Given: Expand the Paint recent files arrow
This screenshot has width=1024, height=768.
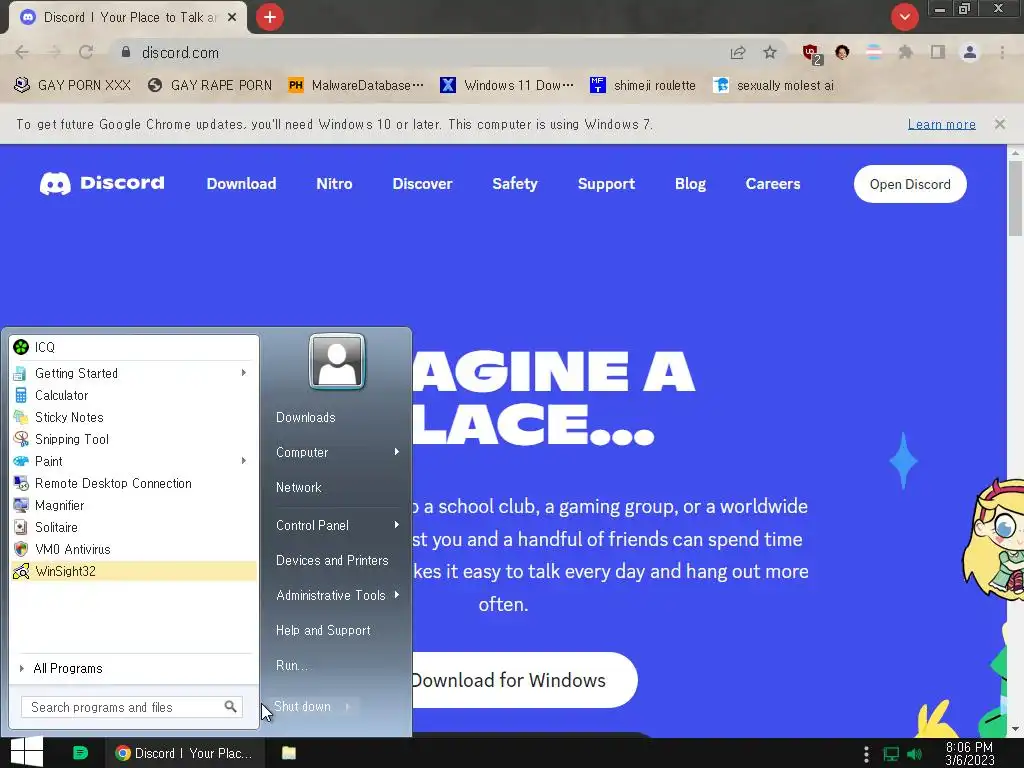Looking at the screenshot, I should click(244, 460).
